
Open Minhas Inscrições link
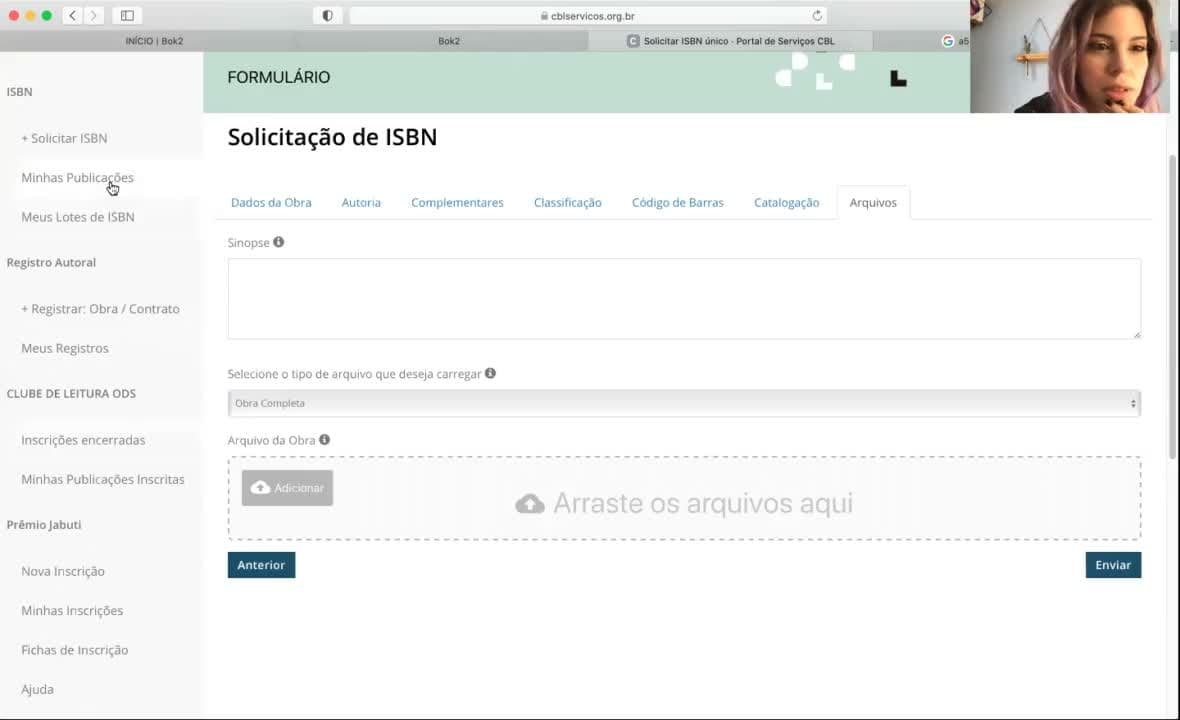(72, 610)
